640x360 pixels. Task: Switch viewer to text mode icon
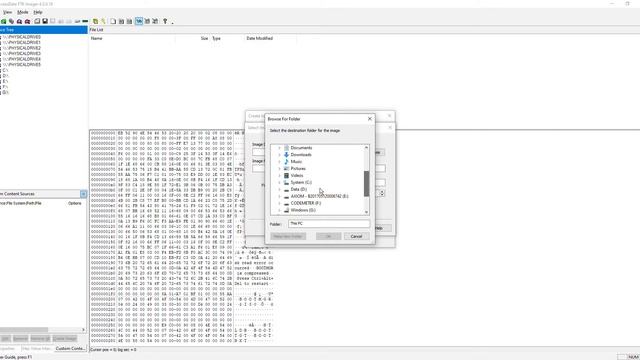[x=147, y=21]
